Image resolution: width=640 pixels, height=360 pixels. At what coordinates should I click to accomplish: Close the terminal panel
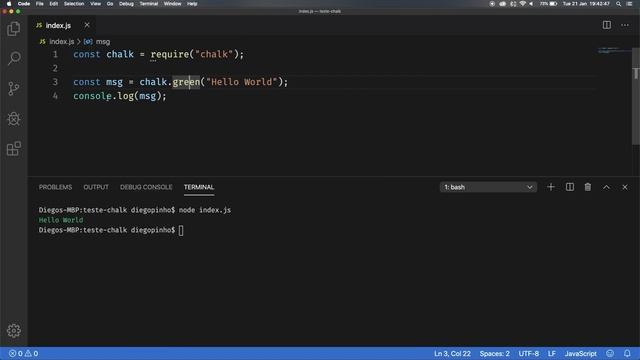click(625, 187)
